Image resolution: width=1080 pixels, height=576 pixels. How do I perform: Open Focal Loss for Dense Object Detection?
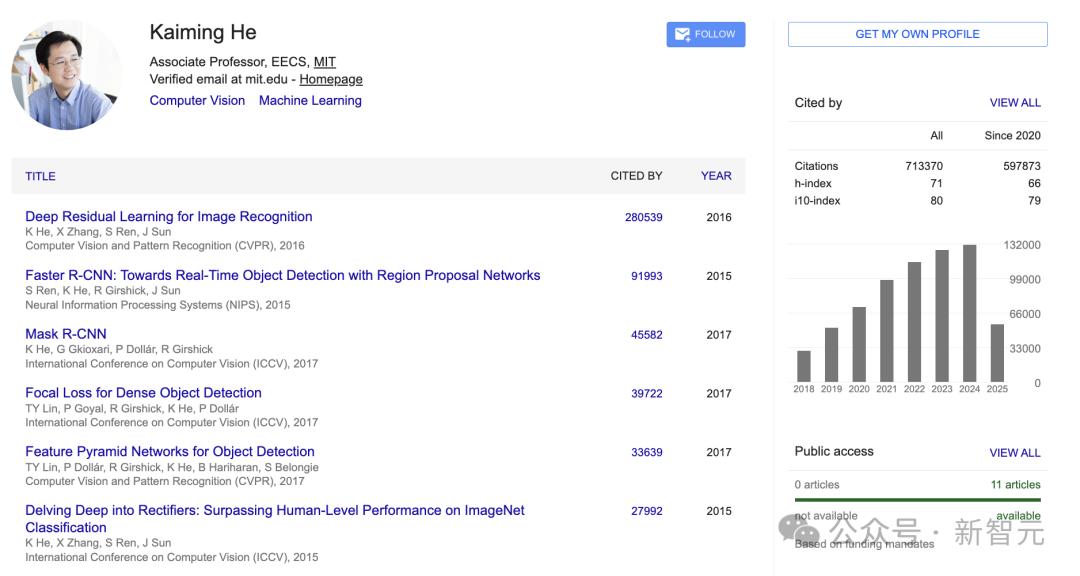pyautogui.click(x=143, y=393)
